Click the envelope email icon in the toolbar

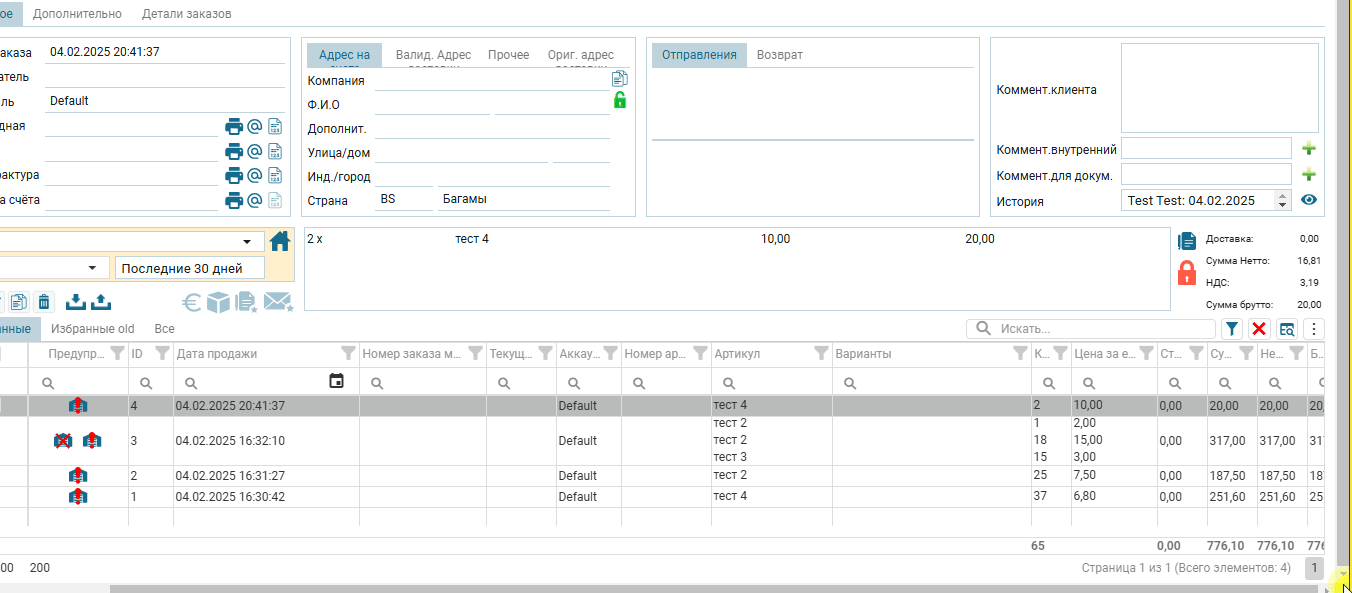click(277, 302)
